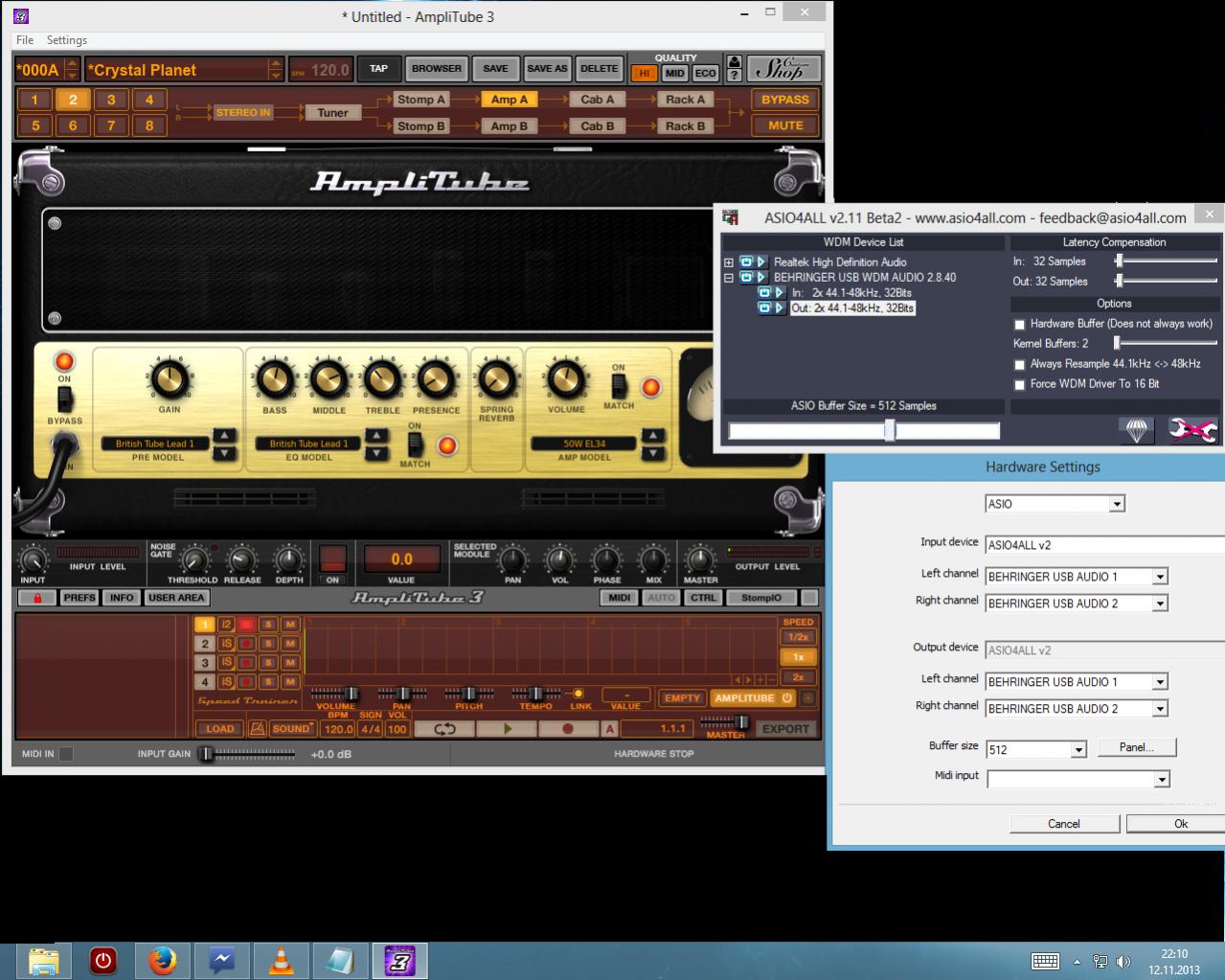The image size is (1225, 980).
Task: Open the Tuner module
Action: 332,112
